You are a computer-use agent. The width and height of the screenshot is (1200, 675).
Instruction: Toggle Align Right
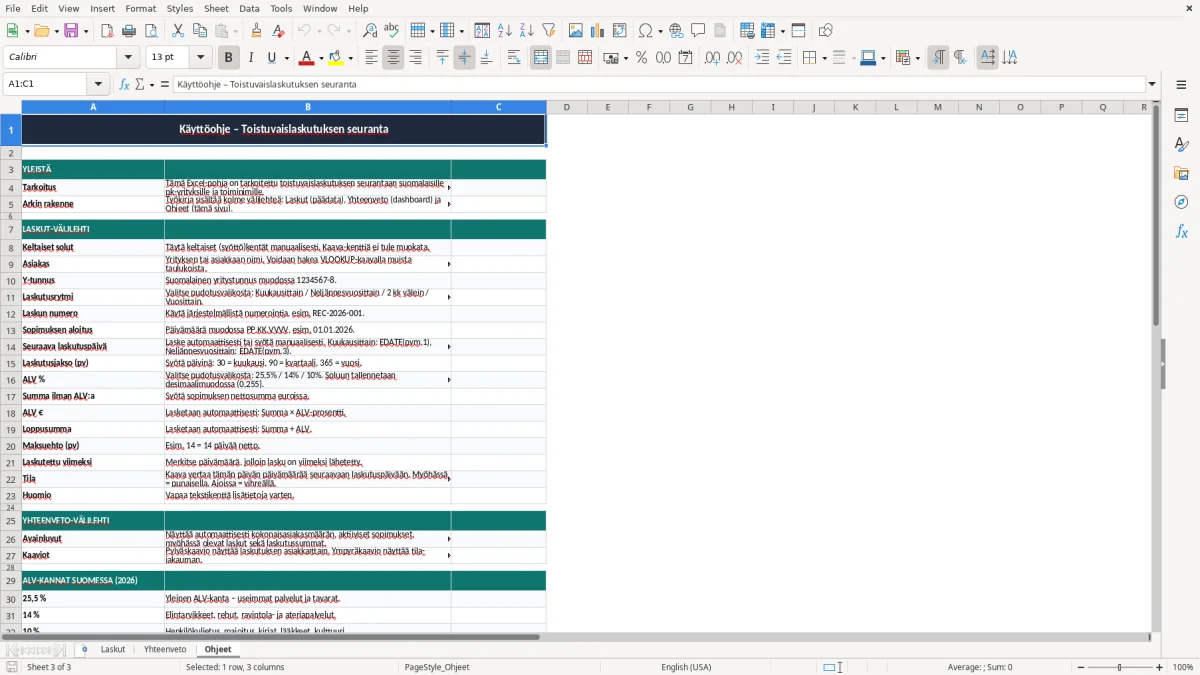click(x=415, y=58)
